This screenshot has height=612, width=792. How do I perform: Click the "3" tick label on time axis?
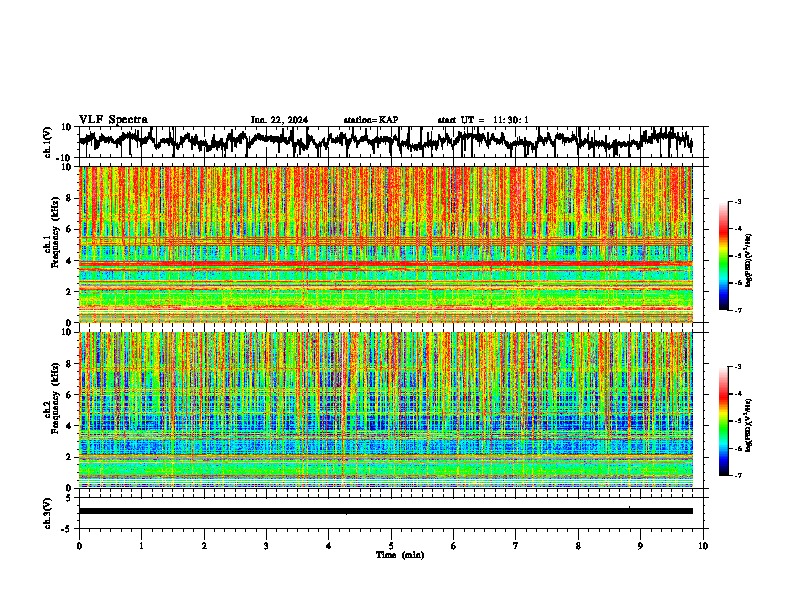click(266, 546)
